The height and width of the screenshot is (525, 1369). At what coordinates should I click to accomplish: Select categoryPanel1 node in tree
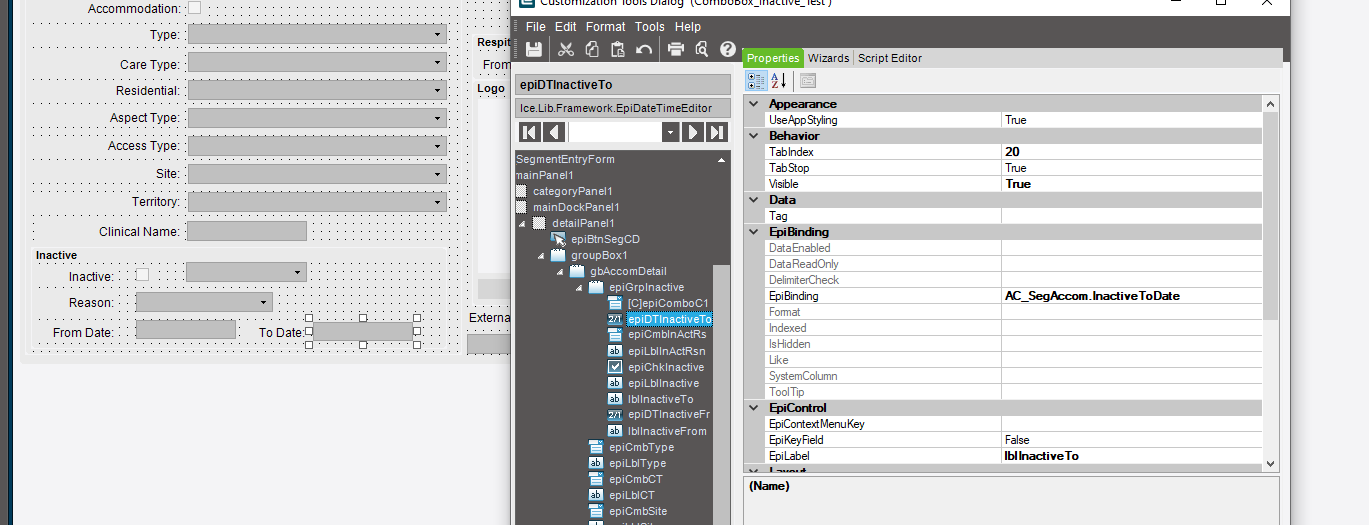click(x=573, y=191)
